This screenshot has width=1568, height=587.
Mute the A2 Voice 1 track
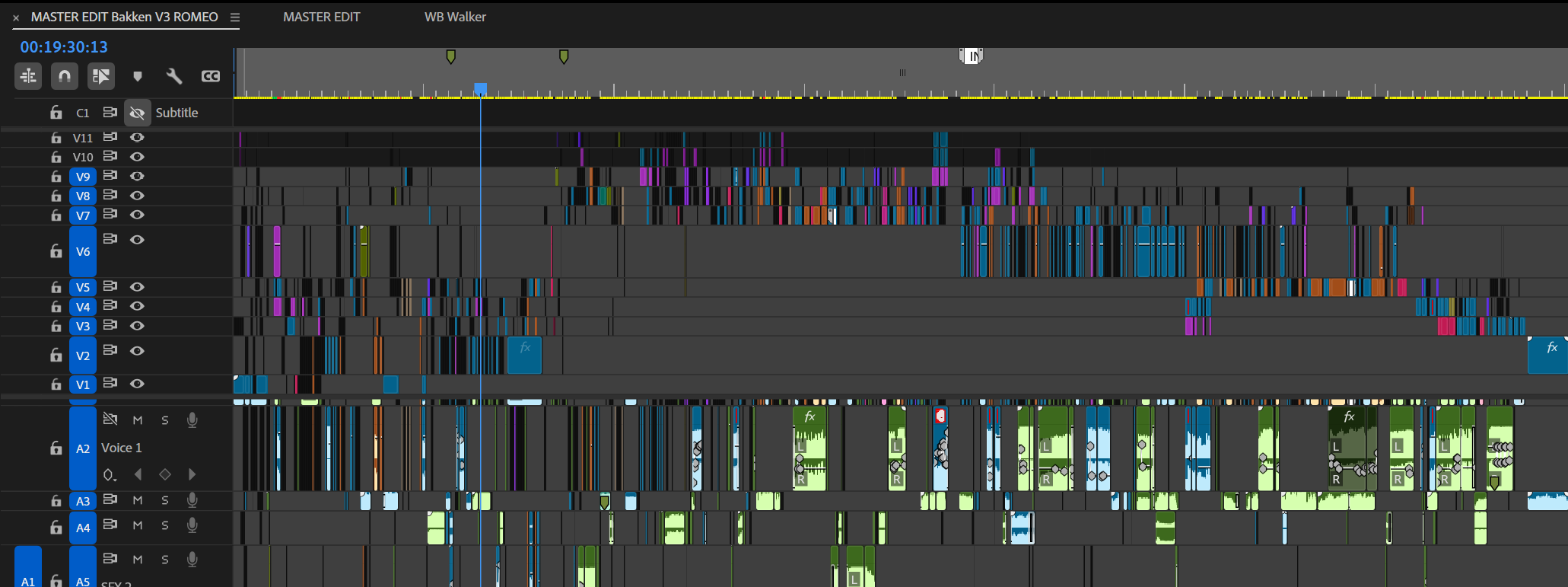coord(138,420)
